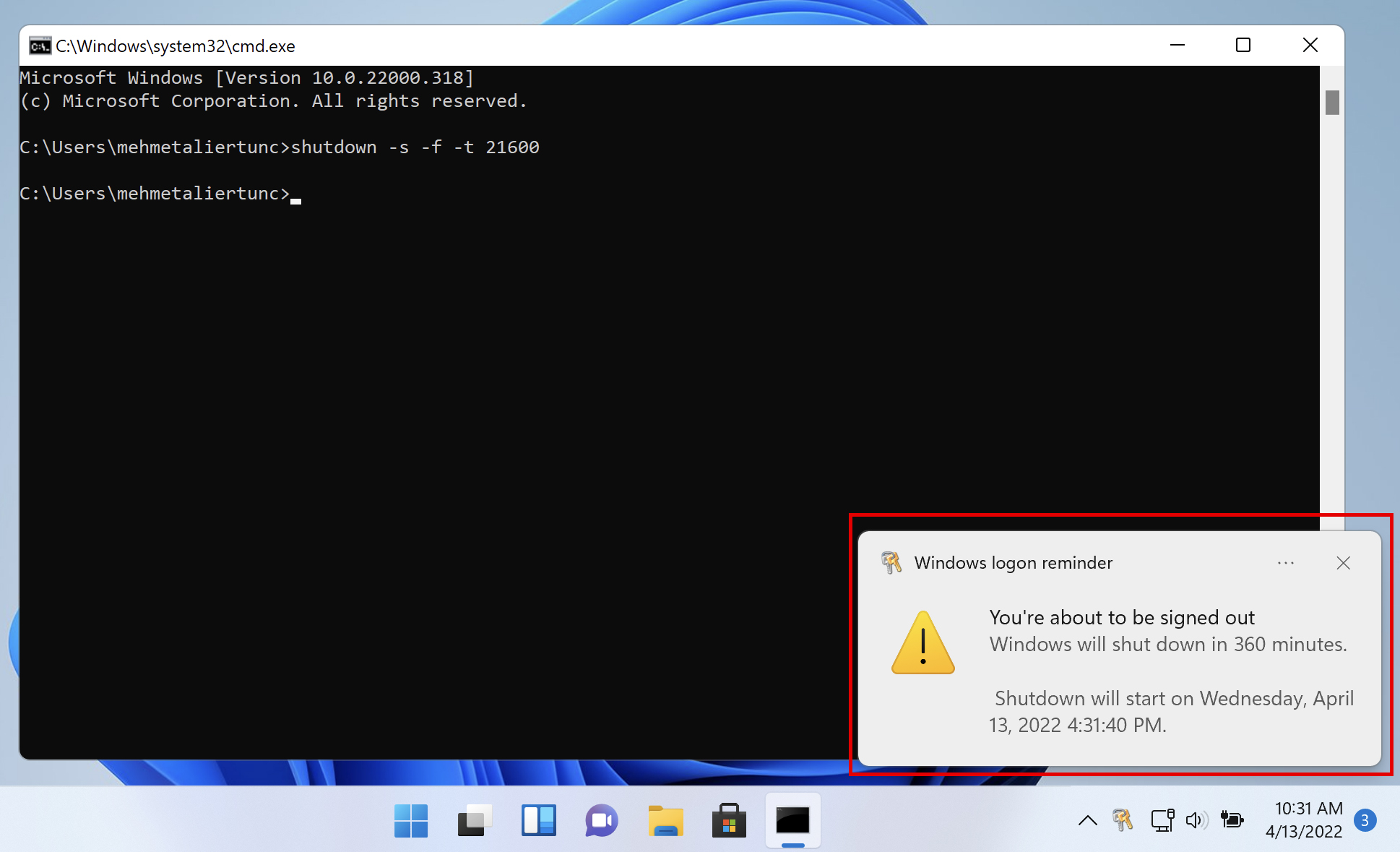Check the battery status in the tray
Viewport: 1400px width, 852px height.
click(x=1232, y=820)
